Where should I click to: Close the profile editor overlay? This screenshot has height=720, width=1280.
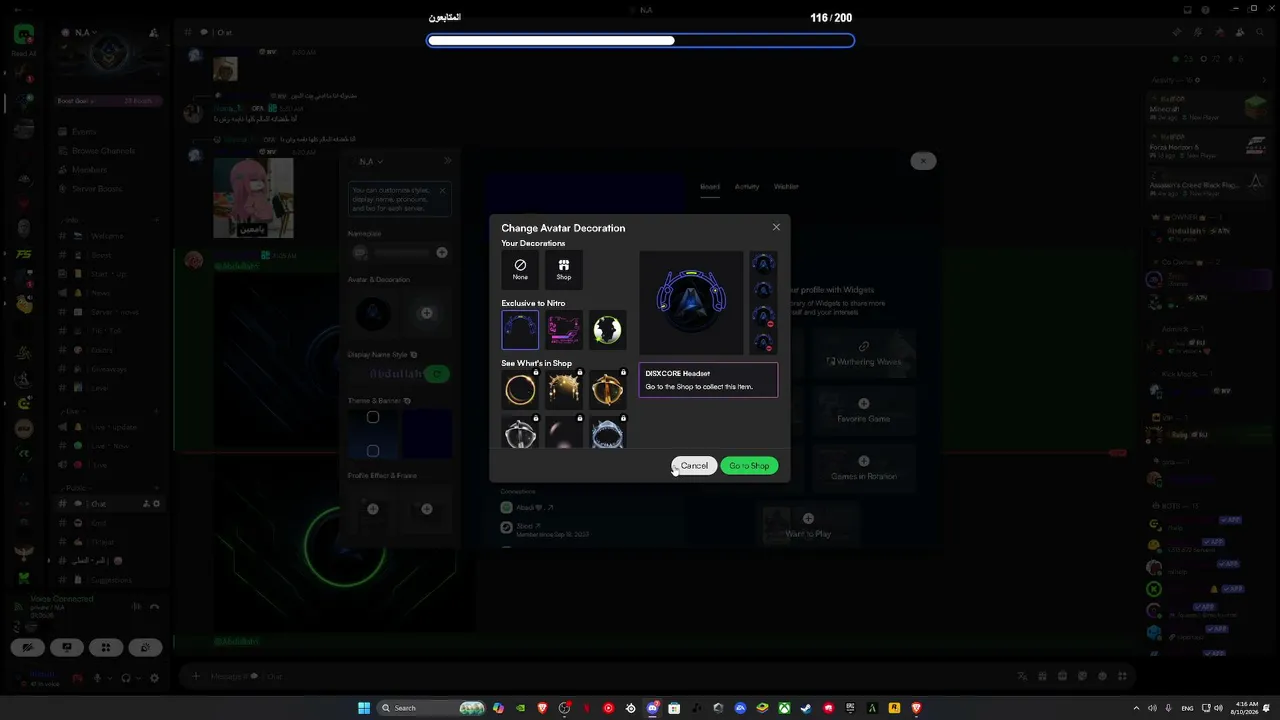pyautogui.click(x=923, y=161)
